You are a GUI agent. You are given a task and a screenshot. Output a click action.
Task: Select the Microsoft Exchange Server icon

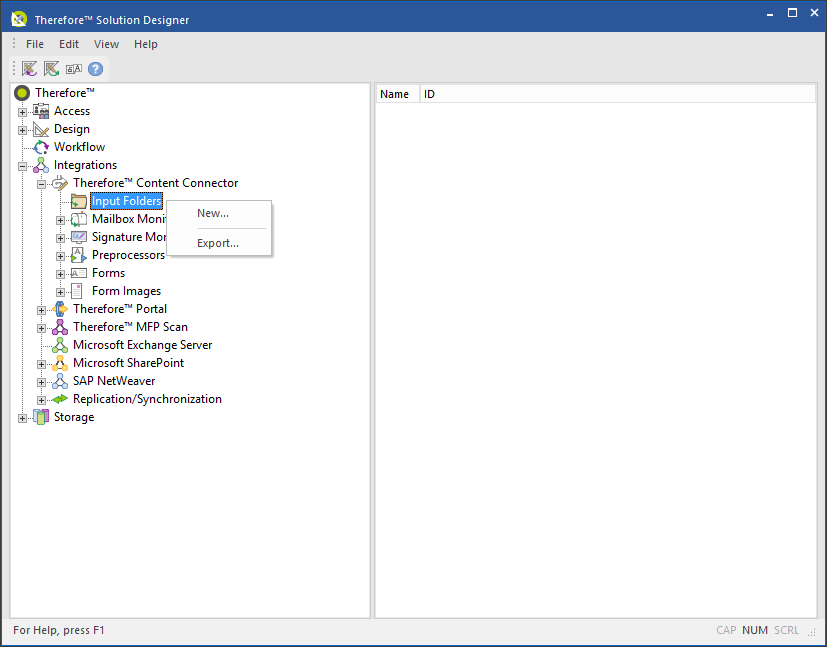pyautogui.click(x=60, y=345)
